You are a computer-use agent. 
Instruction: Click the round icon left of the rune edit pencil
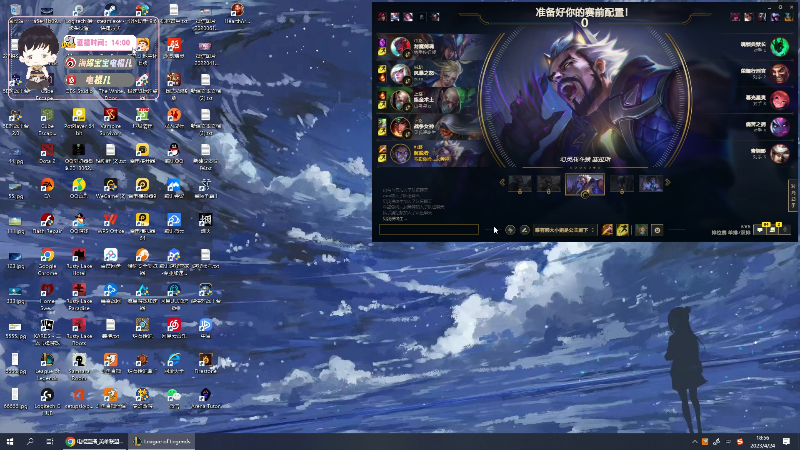click(x=510, y=230)
